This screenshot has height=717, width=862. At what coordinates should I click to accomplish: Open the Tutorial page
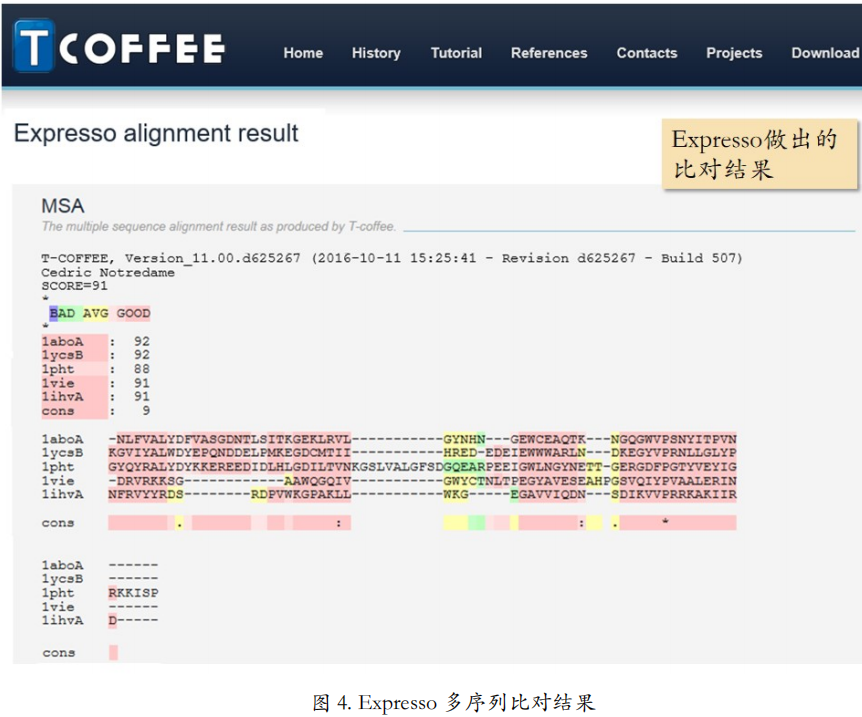tap(456, 53)
